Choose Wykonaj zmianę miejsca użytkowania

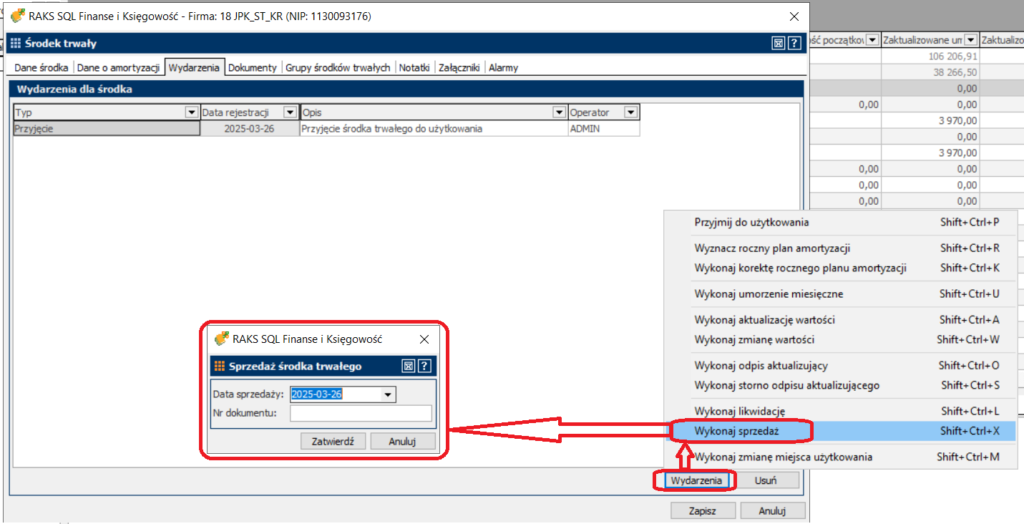[x=841, y=457]
